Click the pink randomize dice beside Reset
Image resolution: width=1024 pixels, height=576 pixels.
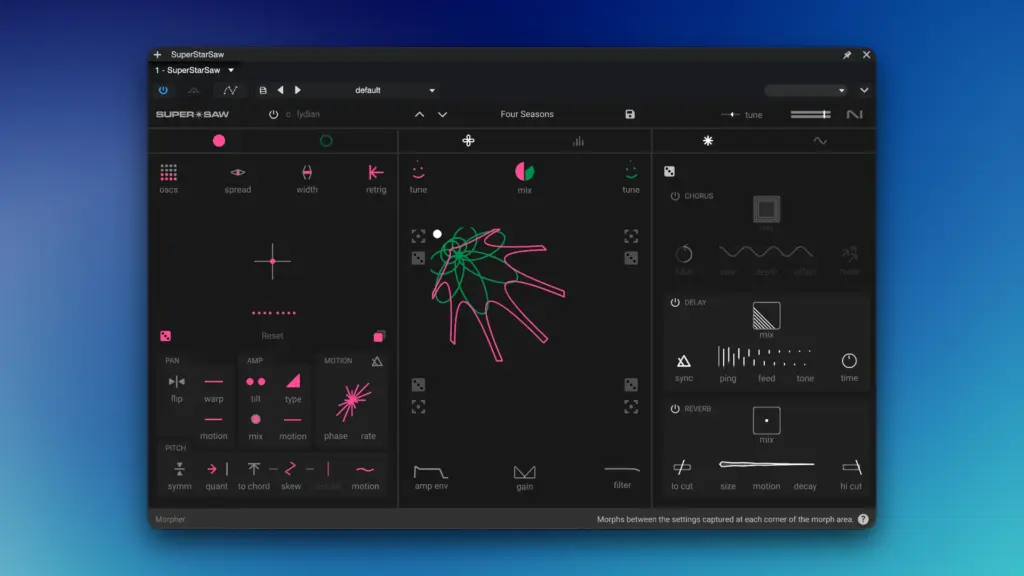click(x=165, y=336)
